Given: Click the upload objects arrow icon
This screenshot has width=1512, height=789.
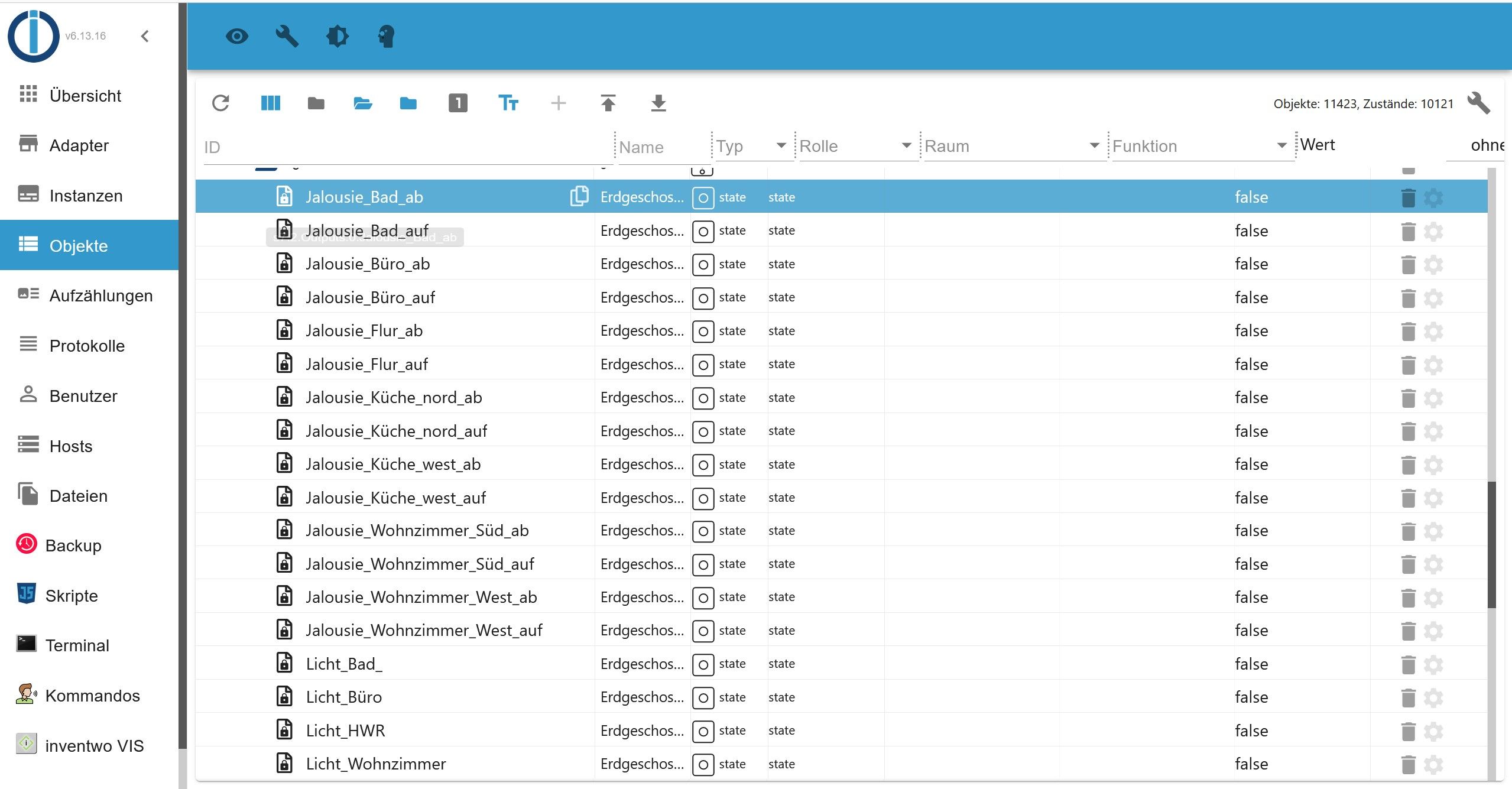Looking at the screenshot, I should (x=608, y=103).
